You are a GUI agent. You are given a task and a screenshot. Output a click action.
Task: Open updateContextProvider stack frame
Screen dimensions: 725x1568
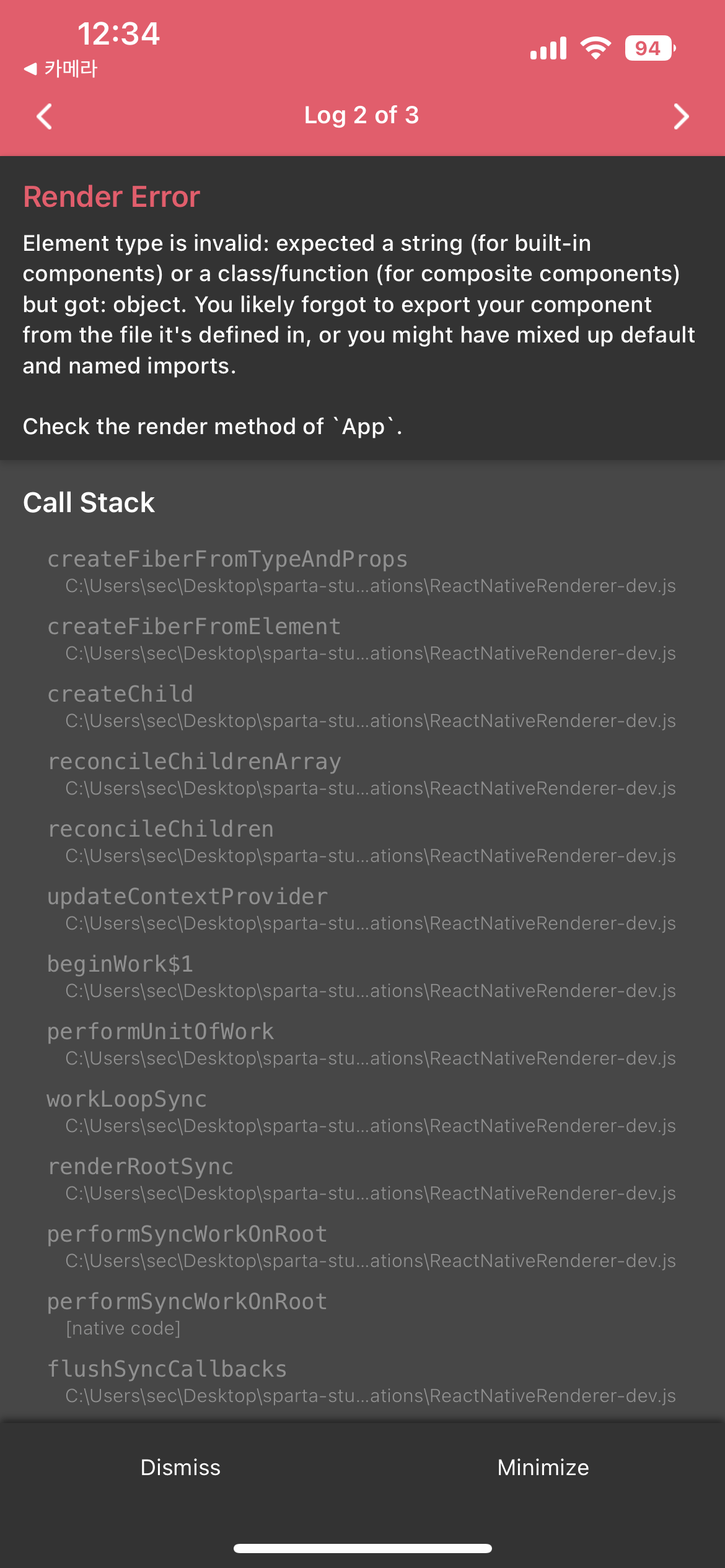click(x=362, y=908)
